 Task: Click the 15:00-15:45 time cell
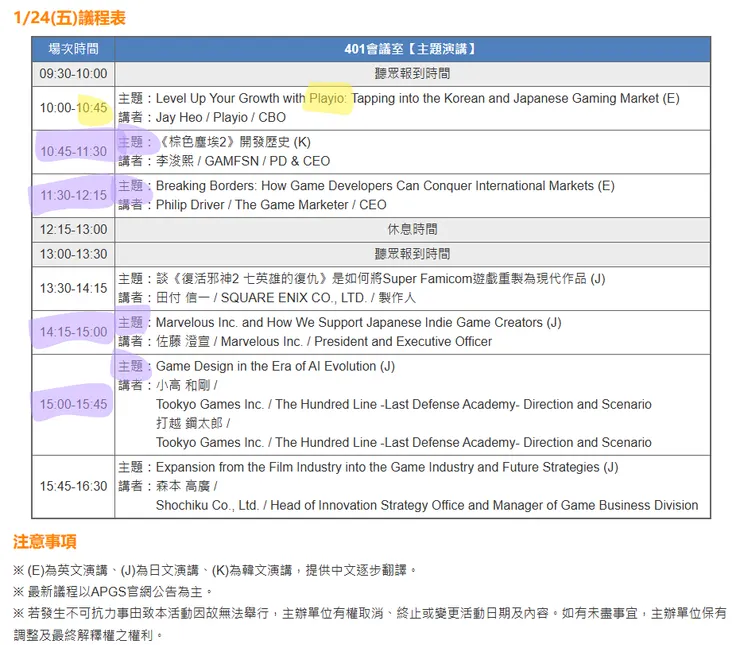pyautogui.click(x=73, y=404)
